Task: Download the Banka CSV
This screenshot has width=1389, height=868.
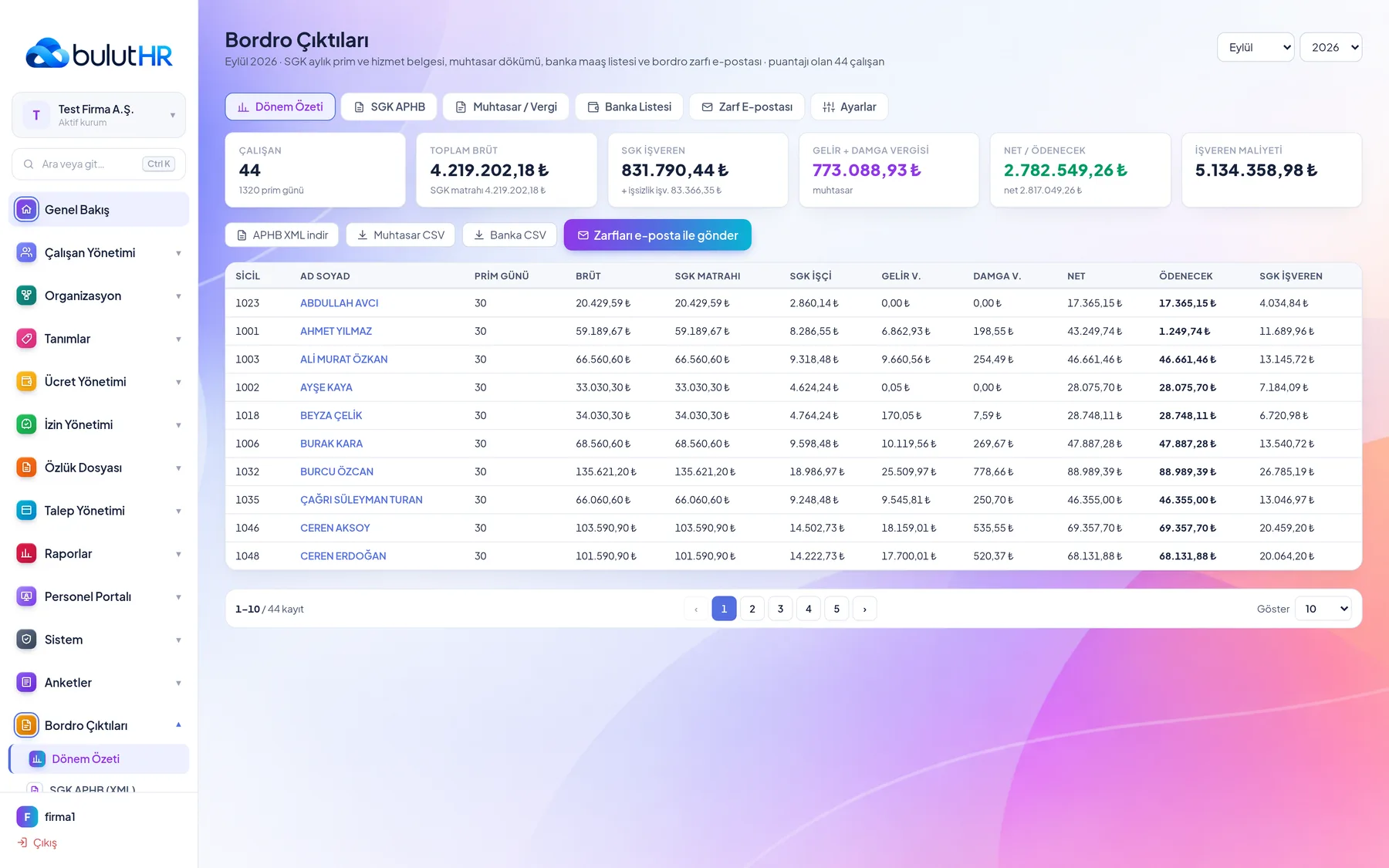Action: coord(509,235)
